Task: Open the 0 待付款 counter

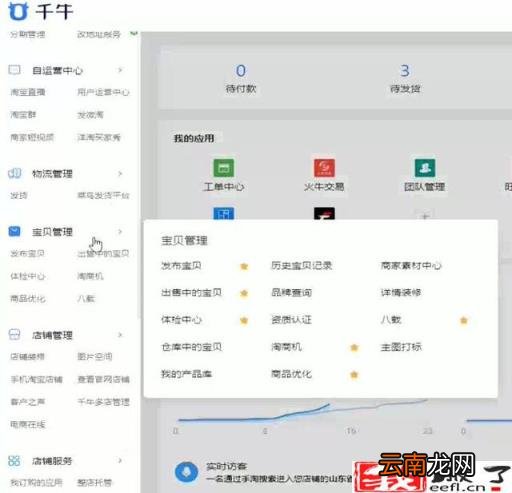Action: pos(241,79)
